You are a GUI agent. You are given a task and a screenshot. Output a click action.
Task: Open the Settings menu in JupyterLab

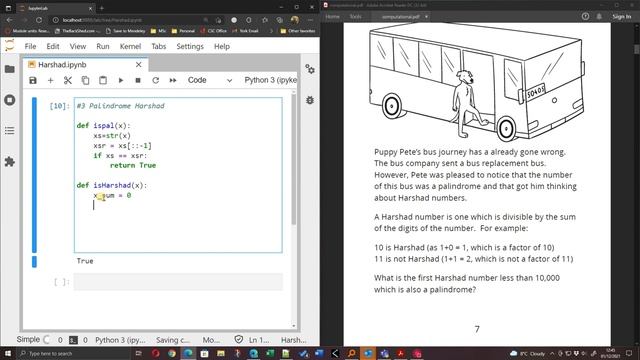click(190, 47)
